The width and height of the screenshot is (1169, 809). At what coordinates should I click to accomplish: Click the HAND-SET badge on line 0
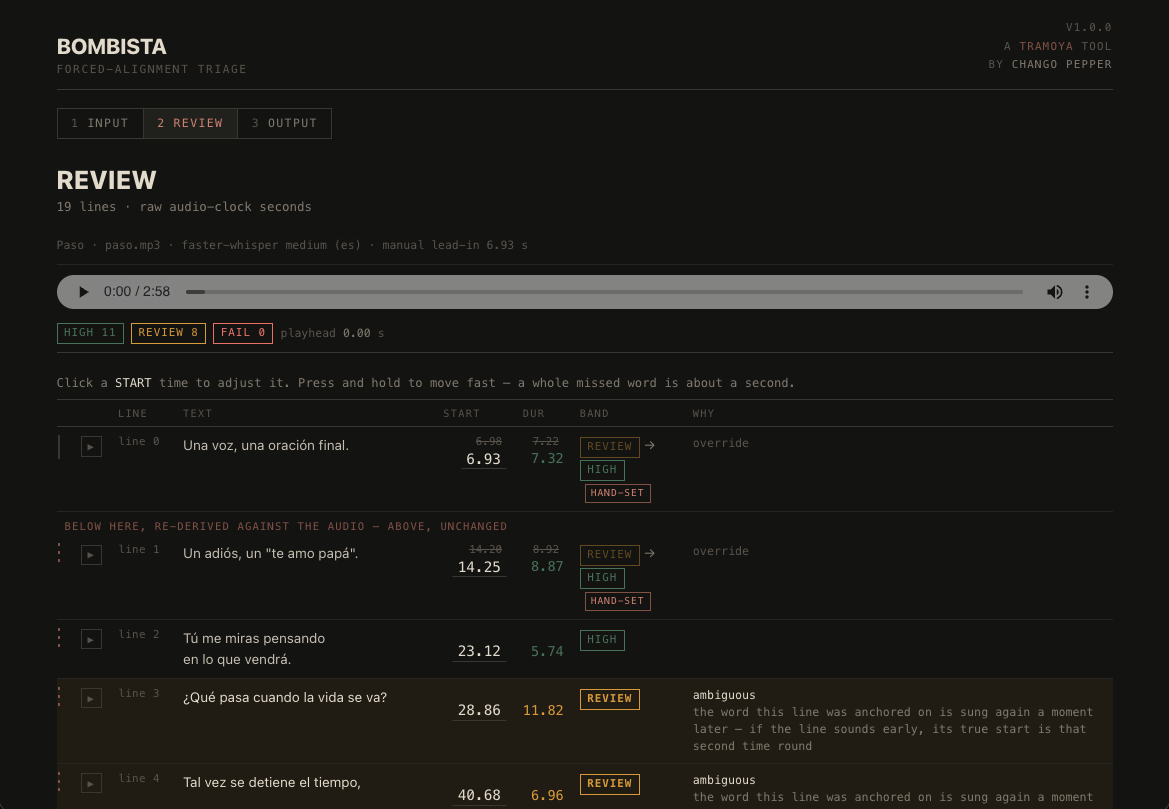point(617,493)
